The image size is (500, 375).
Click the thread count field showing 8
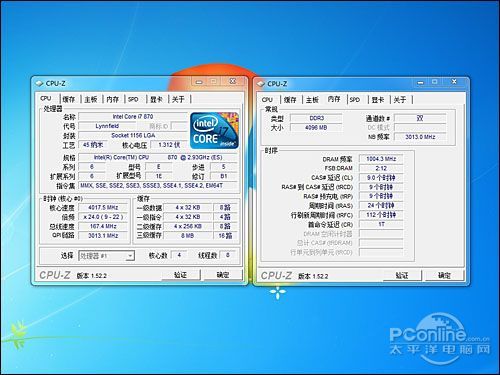tap(228, 255)
